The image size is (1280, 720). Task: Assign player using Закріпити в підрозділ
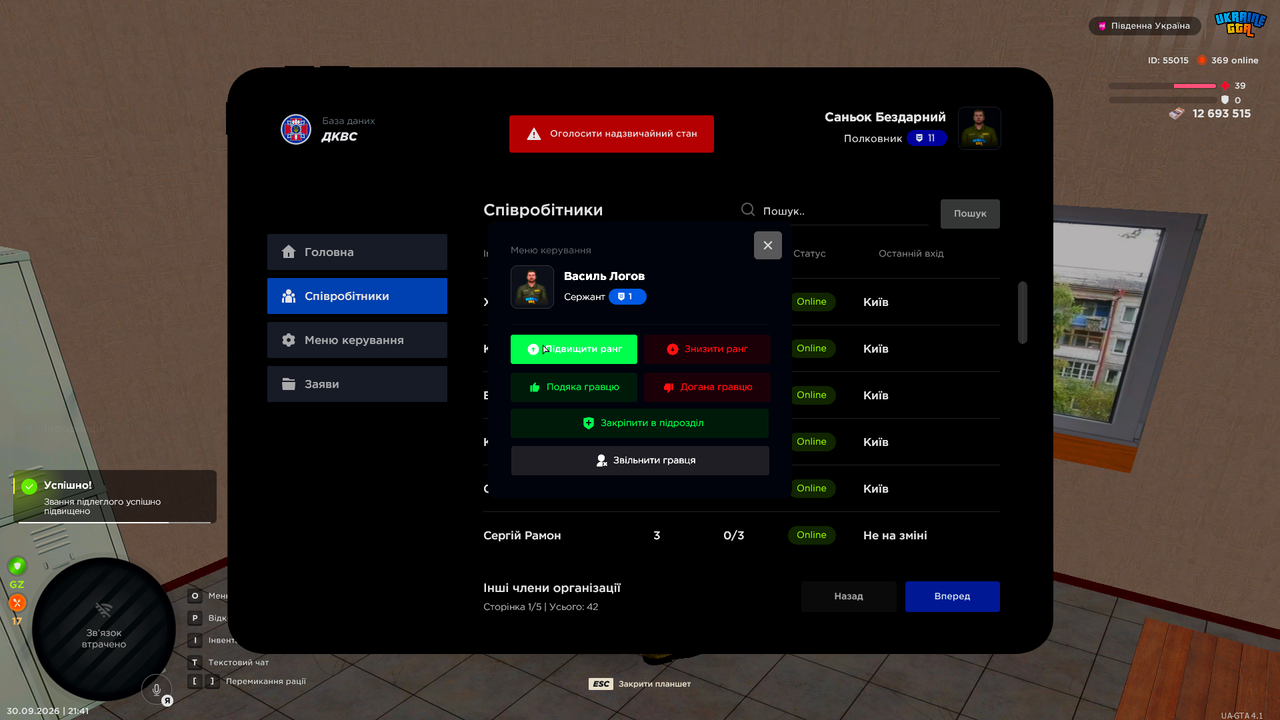point(640,423)
